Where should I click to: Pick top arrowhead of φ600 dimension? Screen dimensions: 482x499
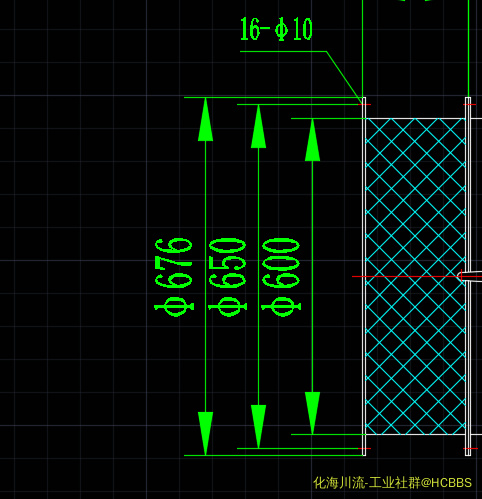(x=312, y=140)
